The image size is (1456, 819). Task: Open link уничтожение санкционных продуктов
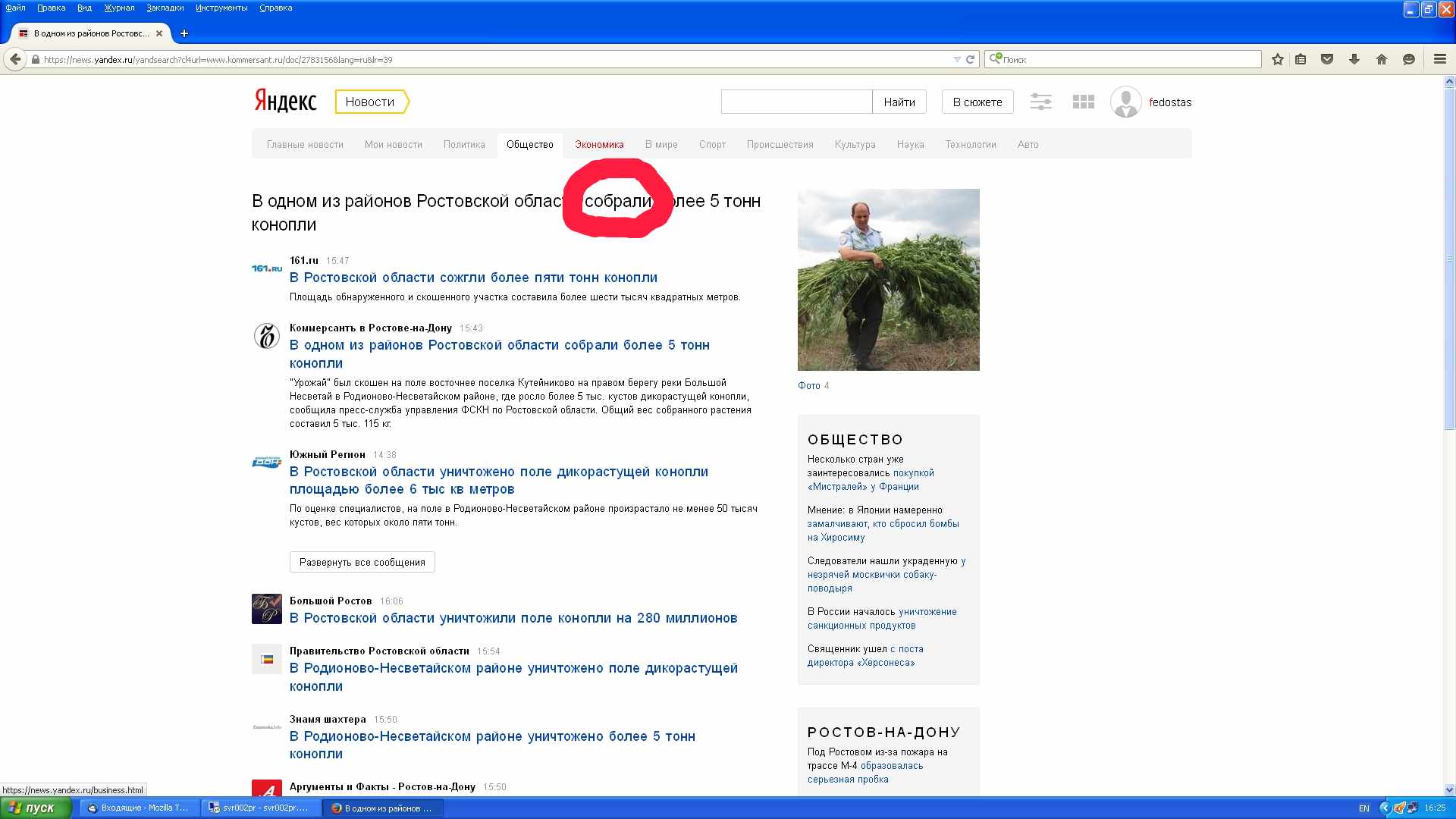click(x=882, y=619)
